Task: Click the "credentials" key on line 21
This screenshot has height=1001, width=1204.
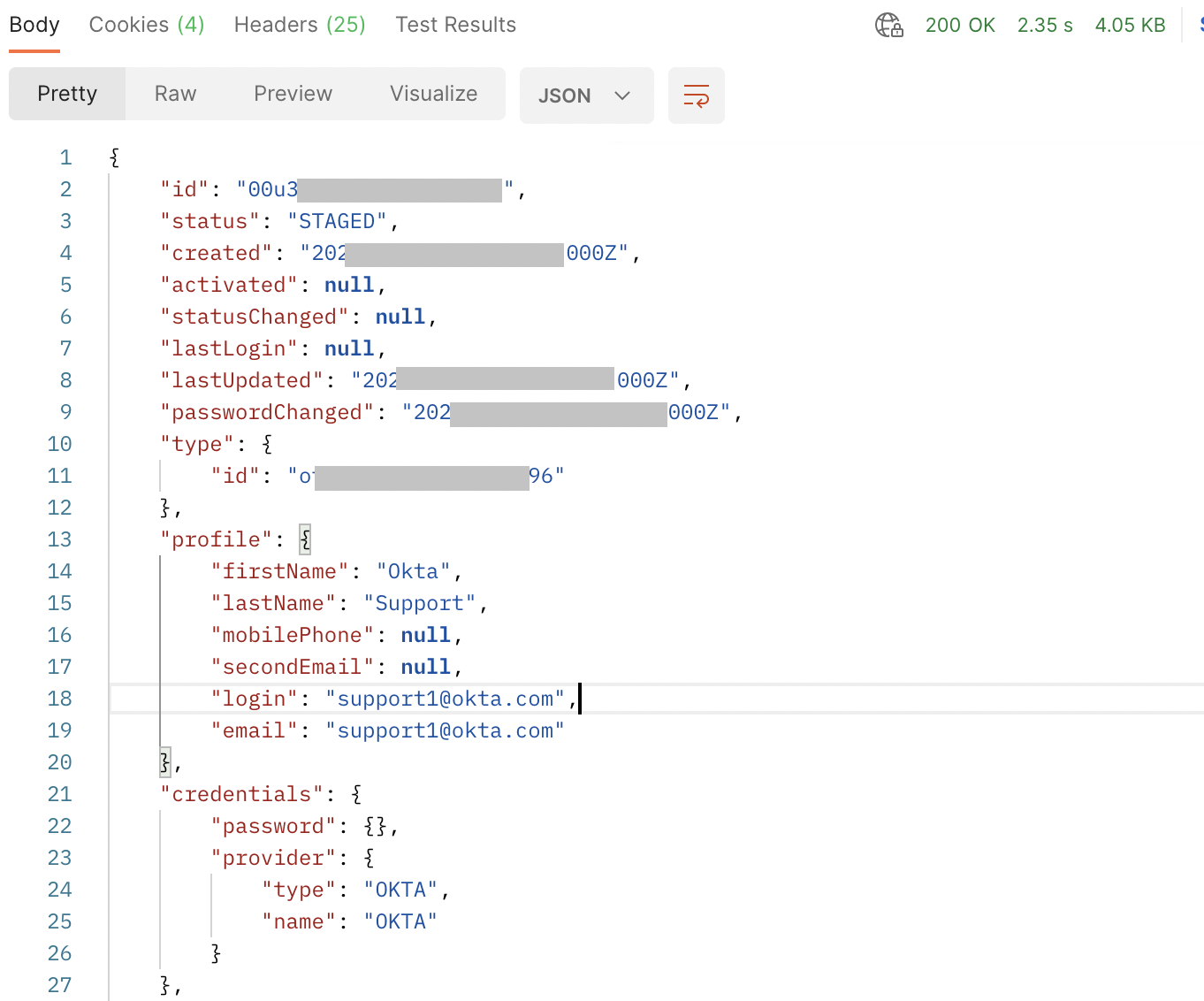Action: click(242, 794)
